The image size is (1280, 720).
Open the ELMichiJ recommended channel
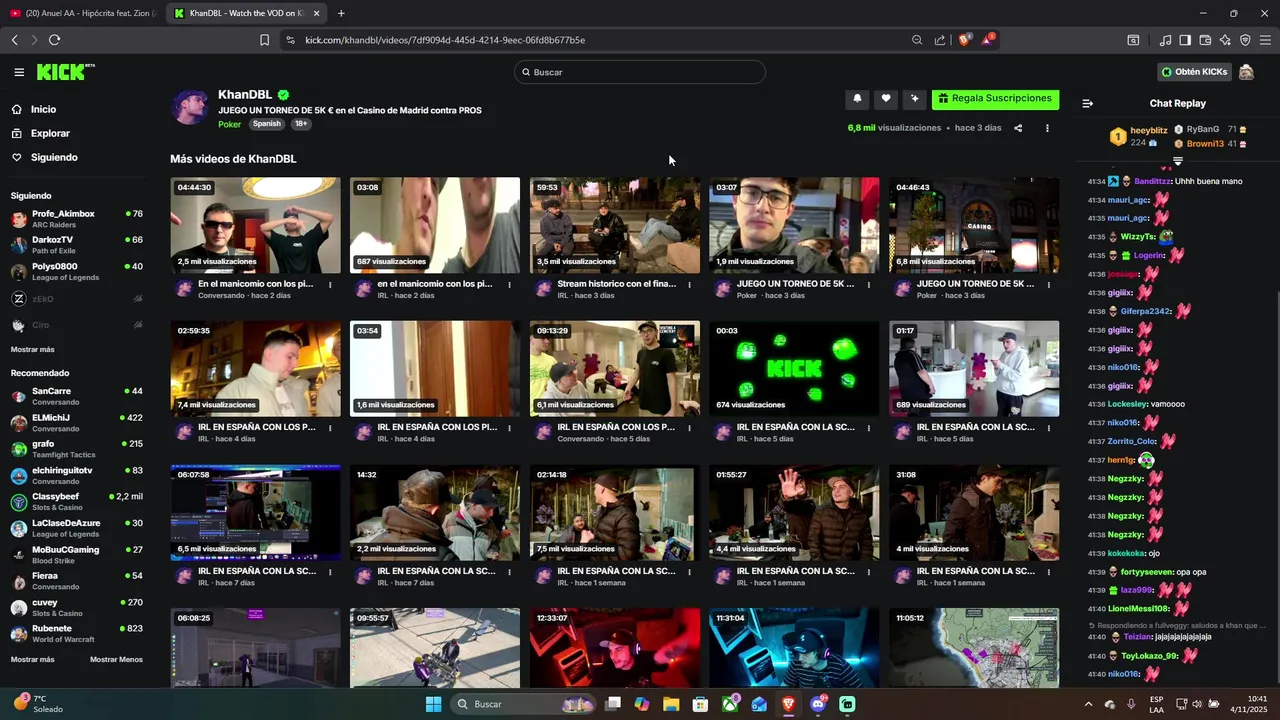click(78, 422)
